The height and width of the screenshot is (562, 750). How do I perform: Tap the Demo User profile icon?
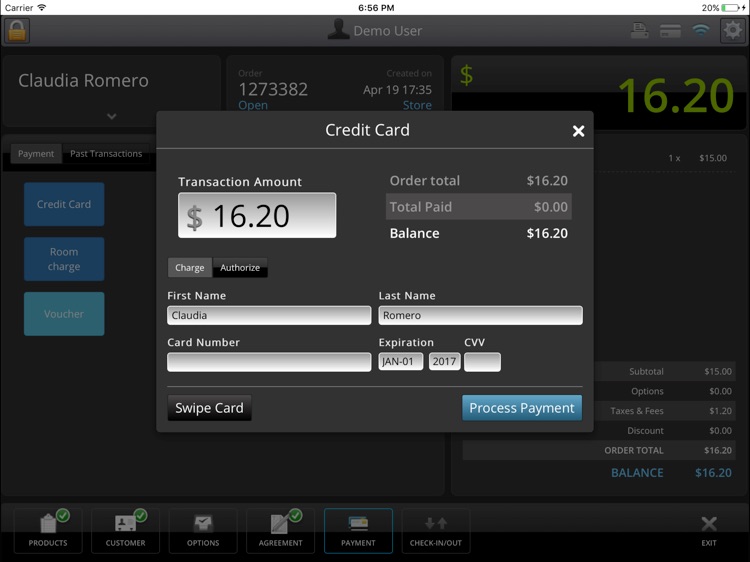(x=338, y=30)
